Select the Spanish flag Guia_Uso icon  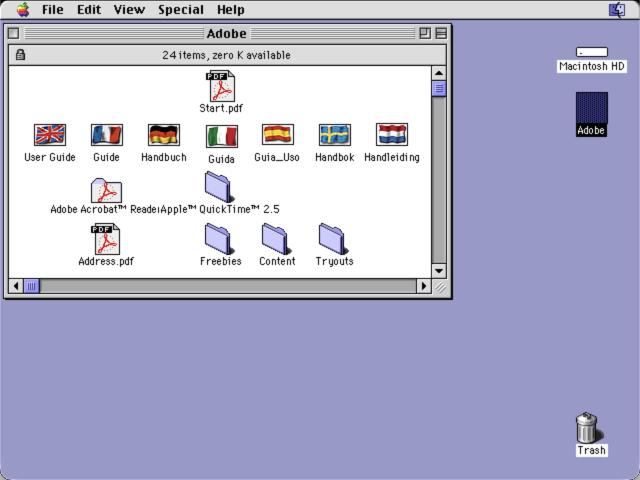point(278,134)
